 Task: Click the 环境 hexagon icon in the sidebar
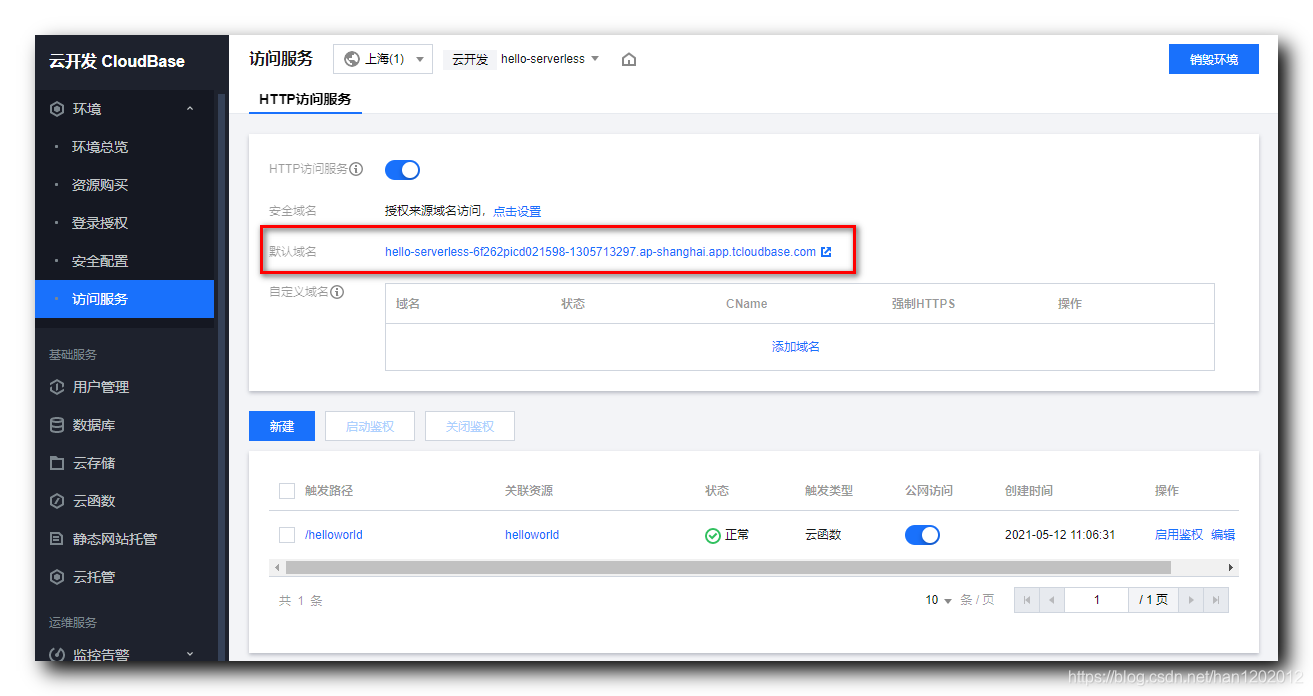coord(57,109)
